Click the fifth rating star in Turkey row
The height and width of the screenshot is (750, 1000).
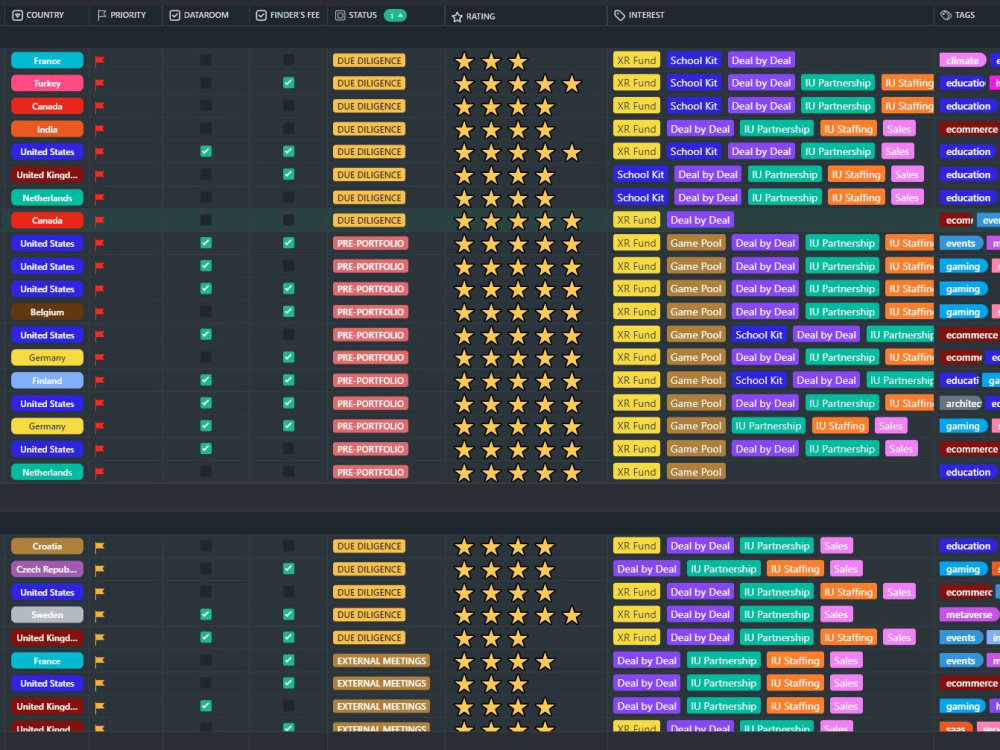572,84
